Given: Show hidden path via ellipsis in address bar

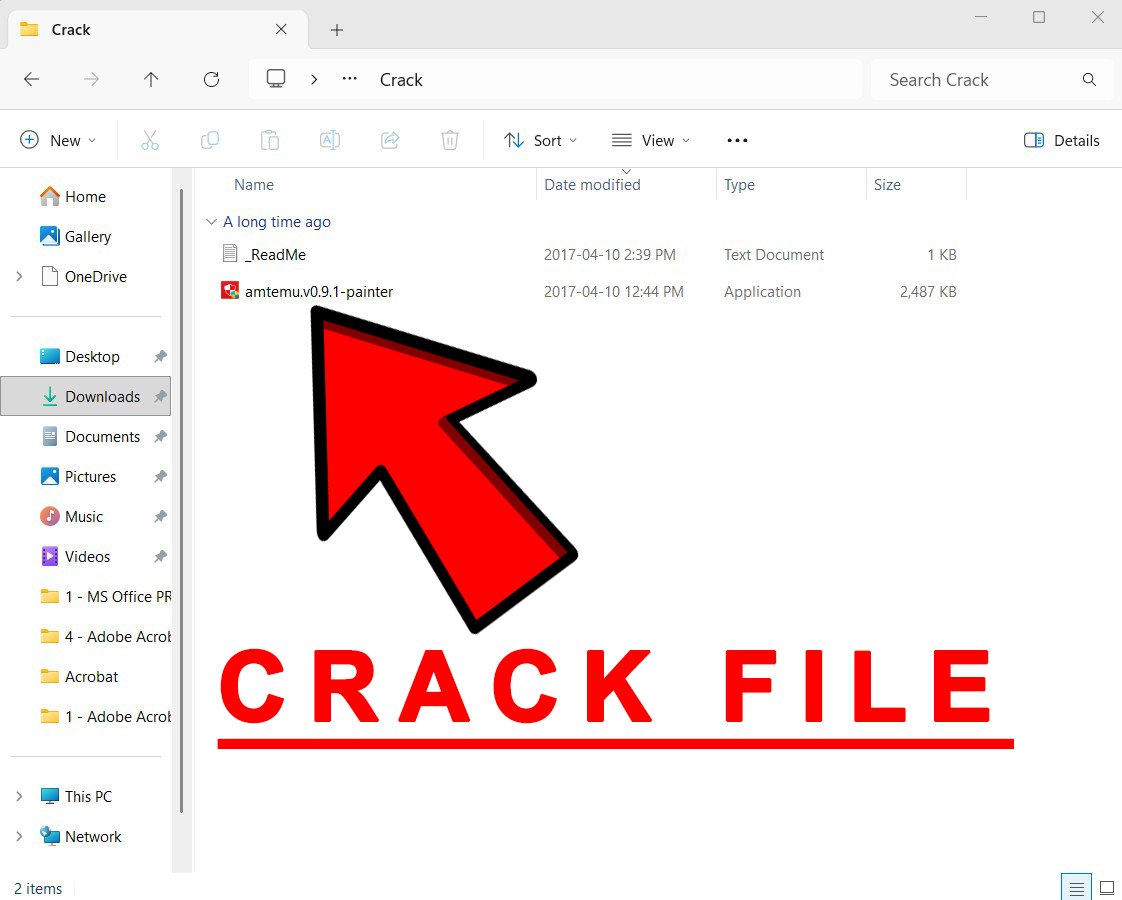Looking at the screenshot, I should [x=349, y=79].
